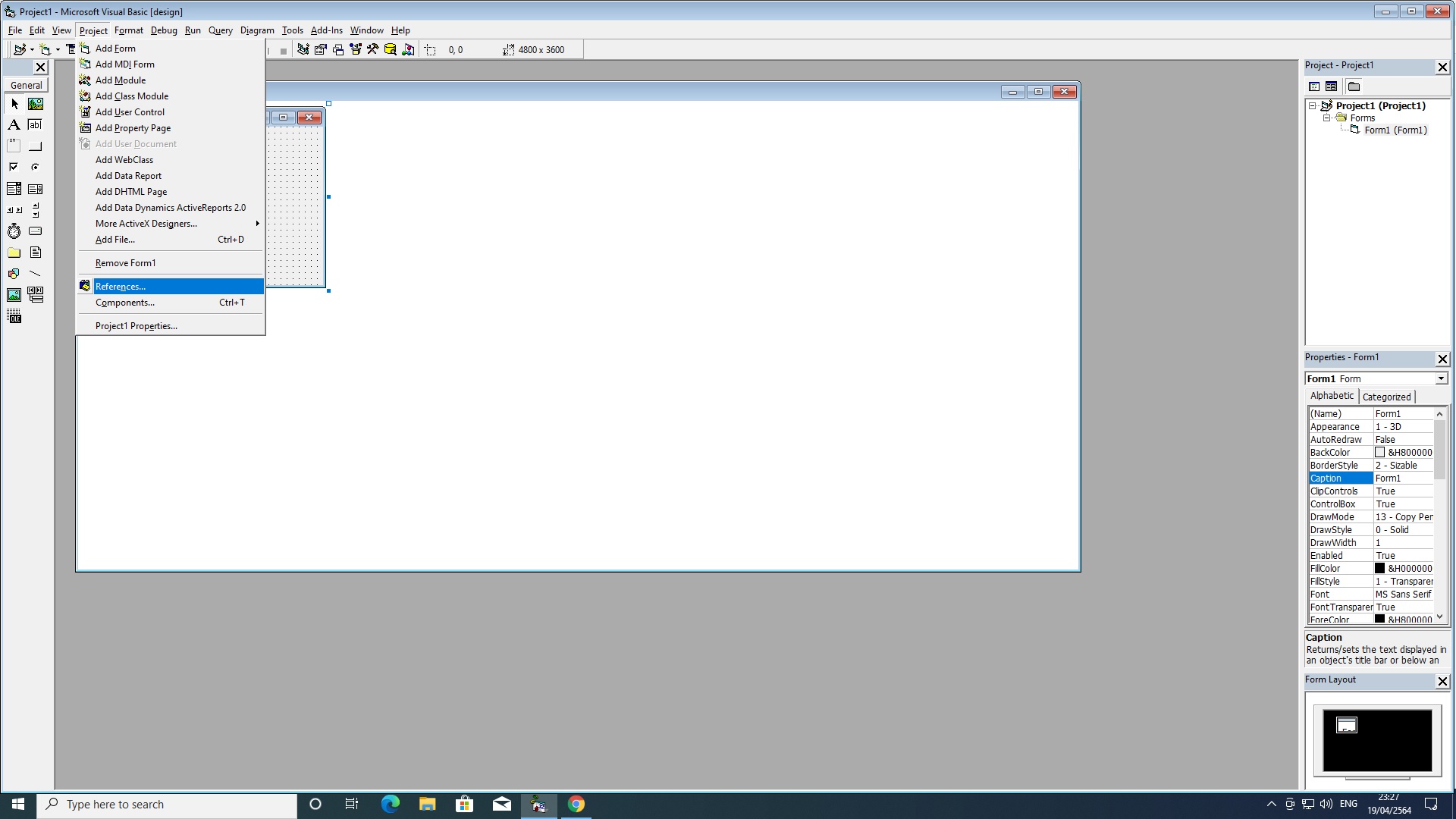Click Add File menu option

tap(115, 239)
